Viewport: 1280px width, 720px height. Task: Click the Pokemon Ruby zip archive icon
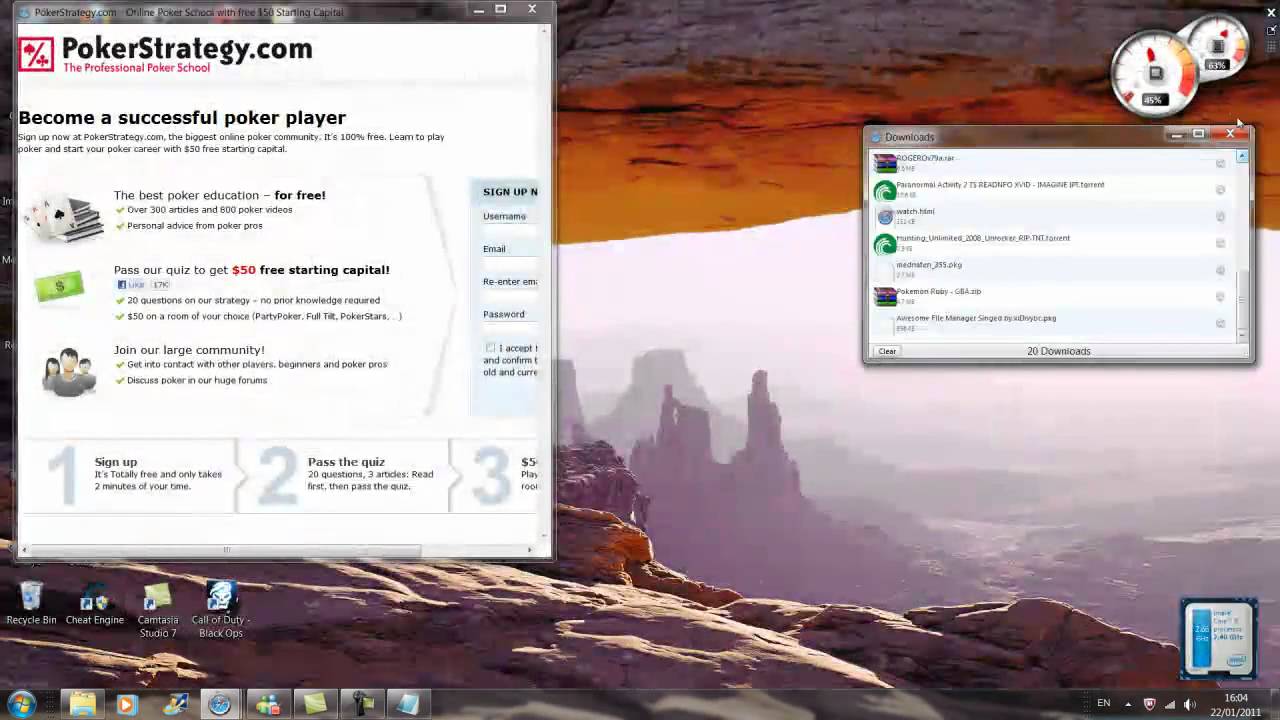pyautogui.click(x=885, y=296)
